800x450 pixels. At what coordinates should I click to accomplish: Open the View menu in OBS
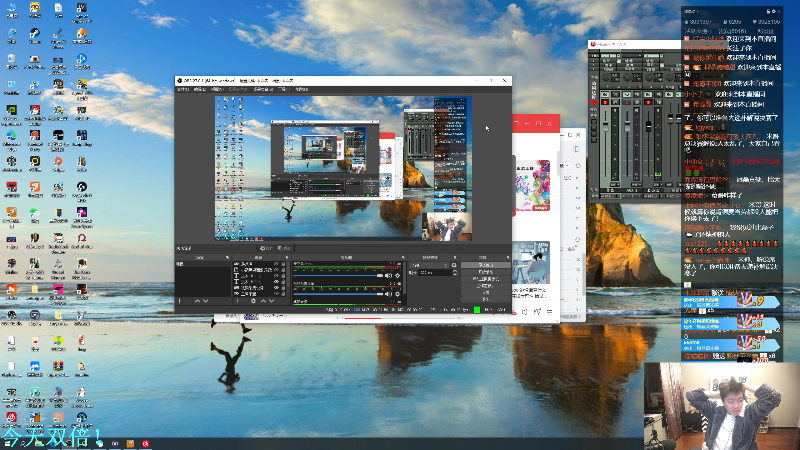[x=217, y=89]
